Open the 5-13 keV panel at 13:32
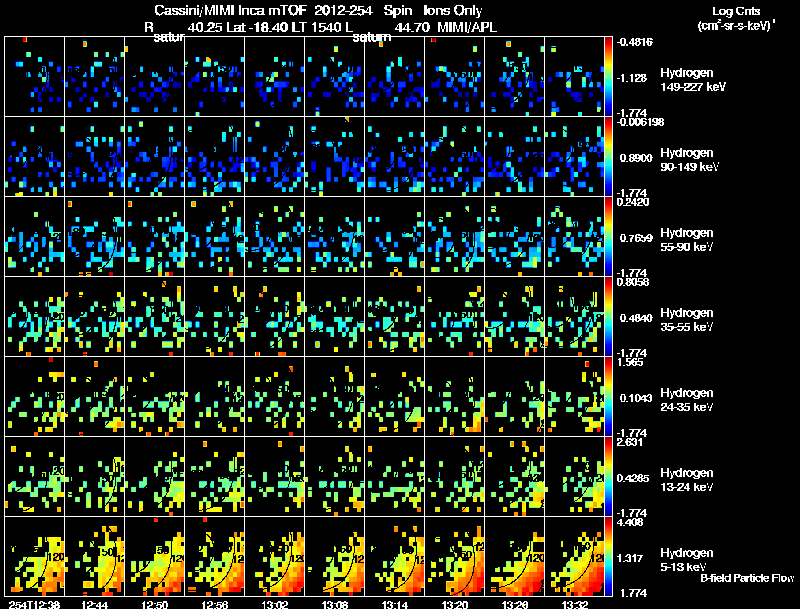Image resolution: width=800 pixels, height=609 pixels. (x=574, y=557)
